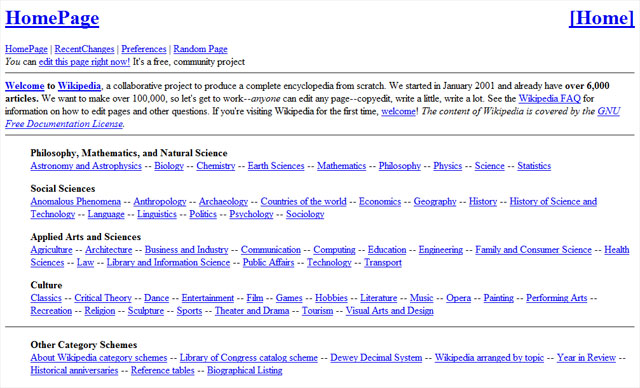
Task: Go to Random Page
Action: tap(200, 49)
